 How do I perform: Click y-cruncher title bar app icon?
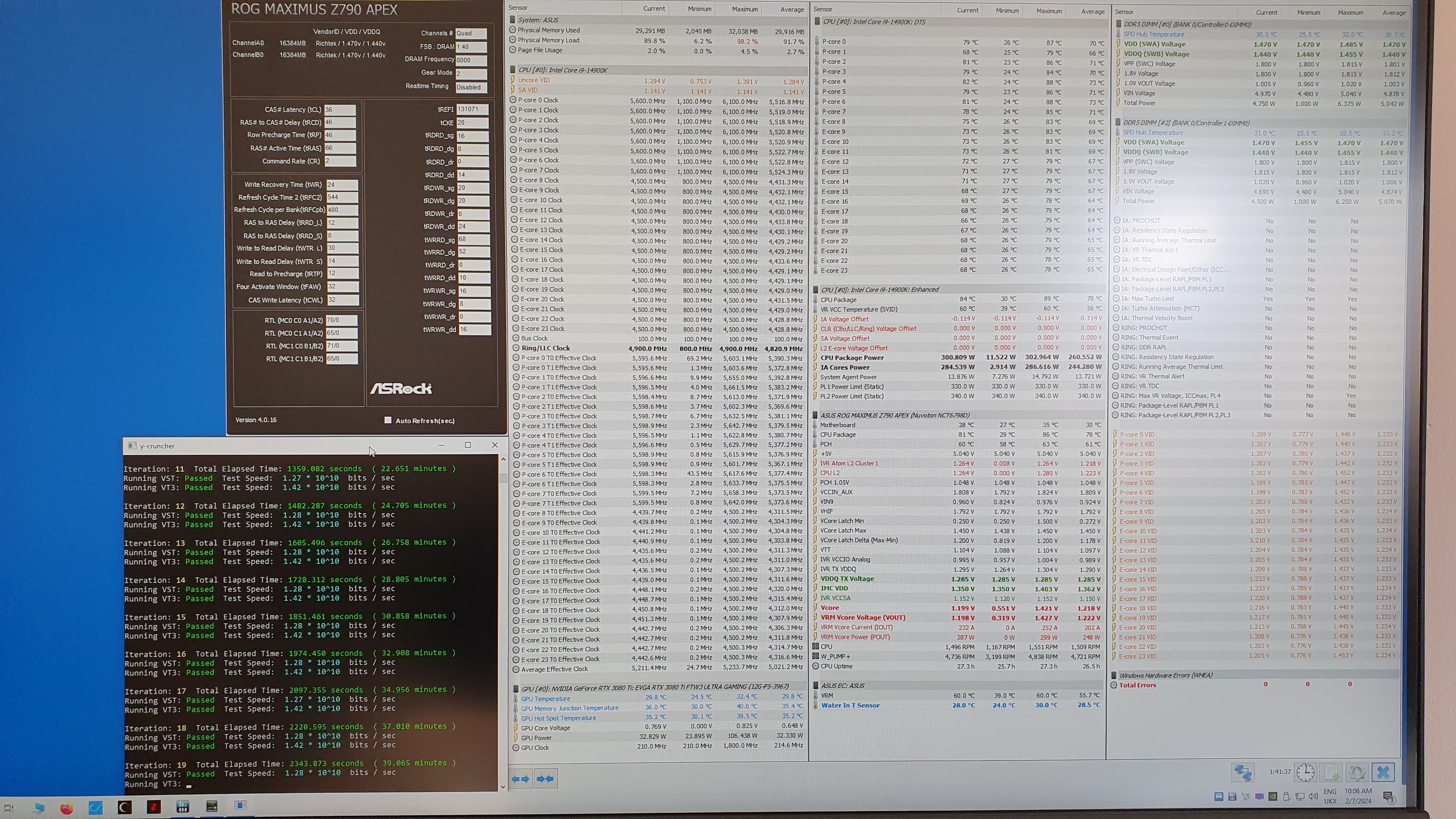pyautogui.click(x=132, y=445)
